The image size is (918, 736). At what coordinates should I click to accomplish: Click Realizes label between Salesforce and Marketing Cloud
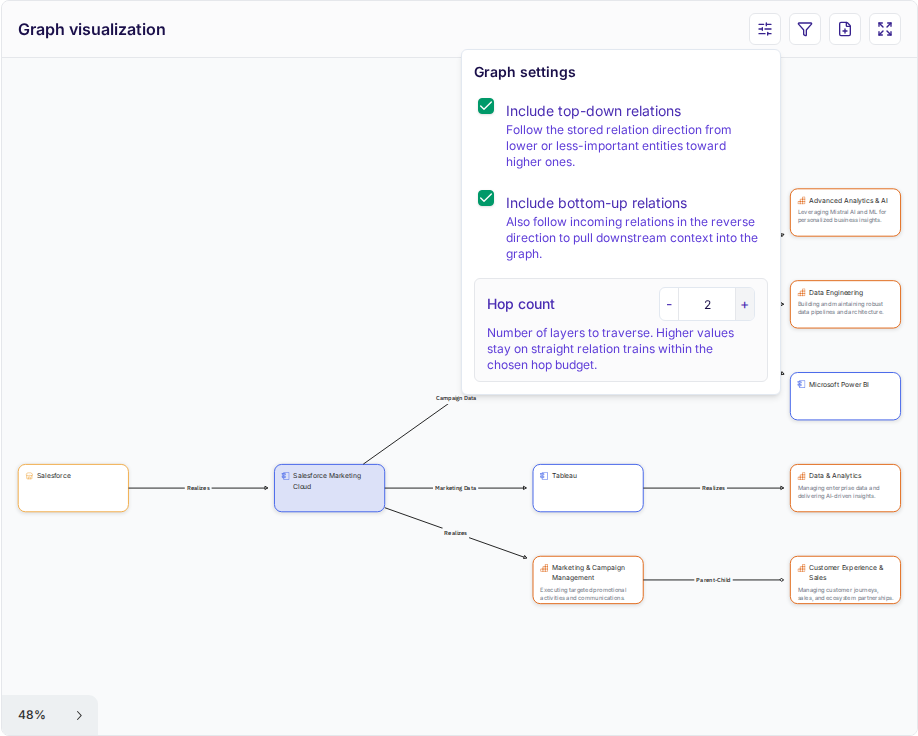(x=198, y=488)
